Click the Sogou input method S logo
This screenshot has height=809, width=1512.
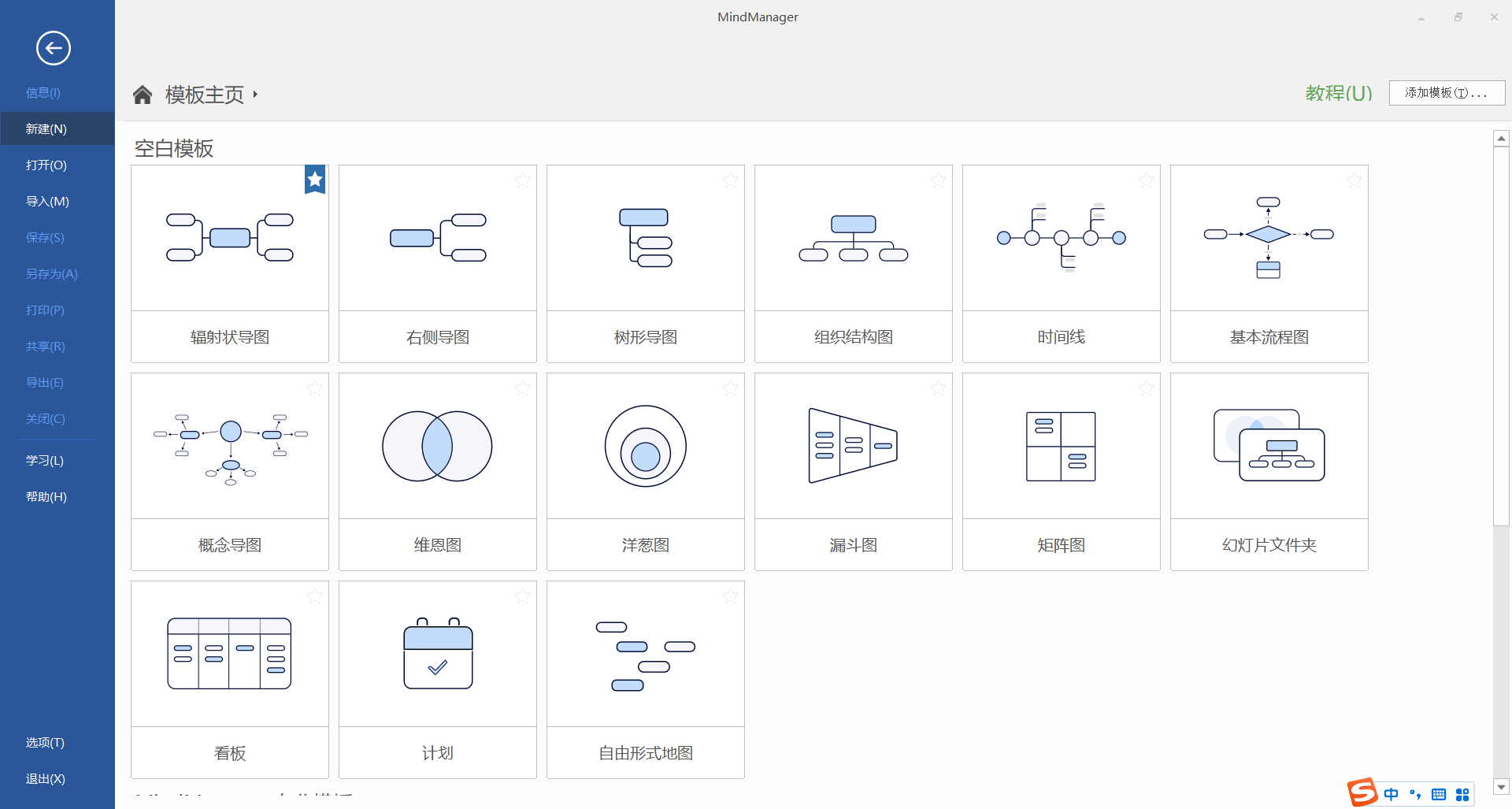1362,792
